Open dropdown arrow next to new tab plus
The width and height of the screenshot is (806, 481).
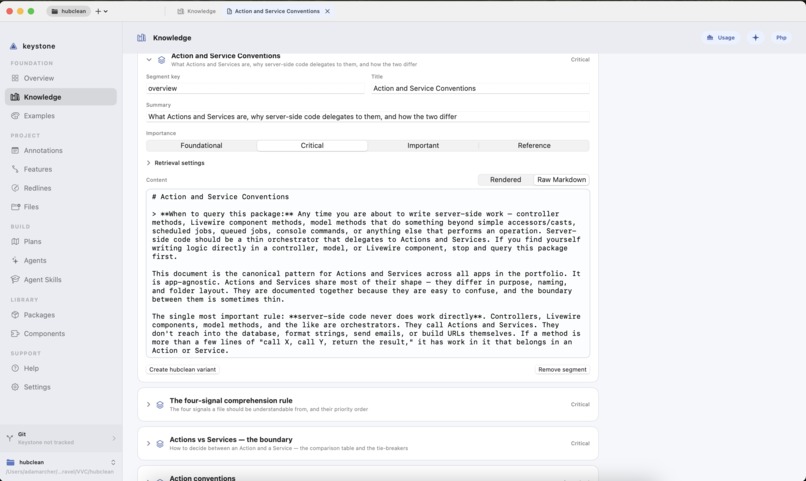click(106, 11)
